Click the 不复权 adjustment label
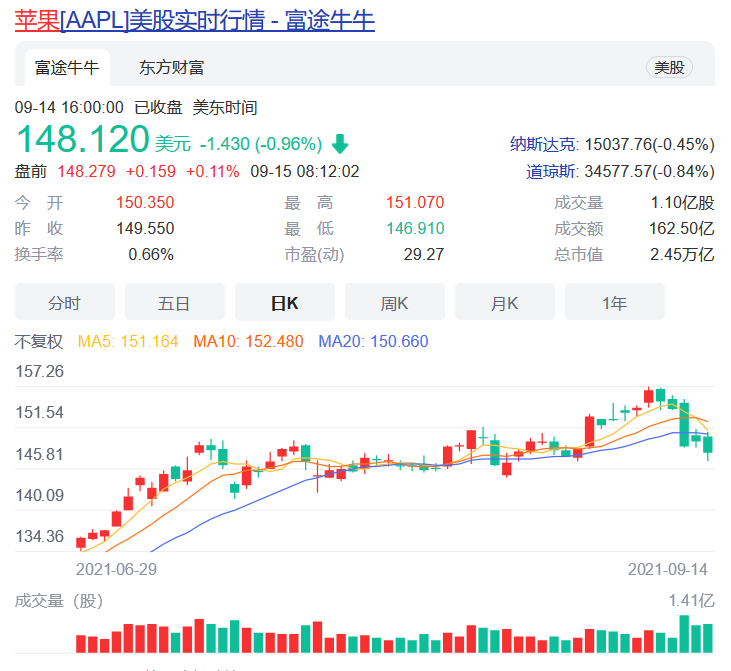Image resolution: width=731 pixels, height=671 pixels. 39,341
